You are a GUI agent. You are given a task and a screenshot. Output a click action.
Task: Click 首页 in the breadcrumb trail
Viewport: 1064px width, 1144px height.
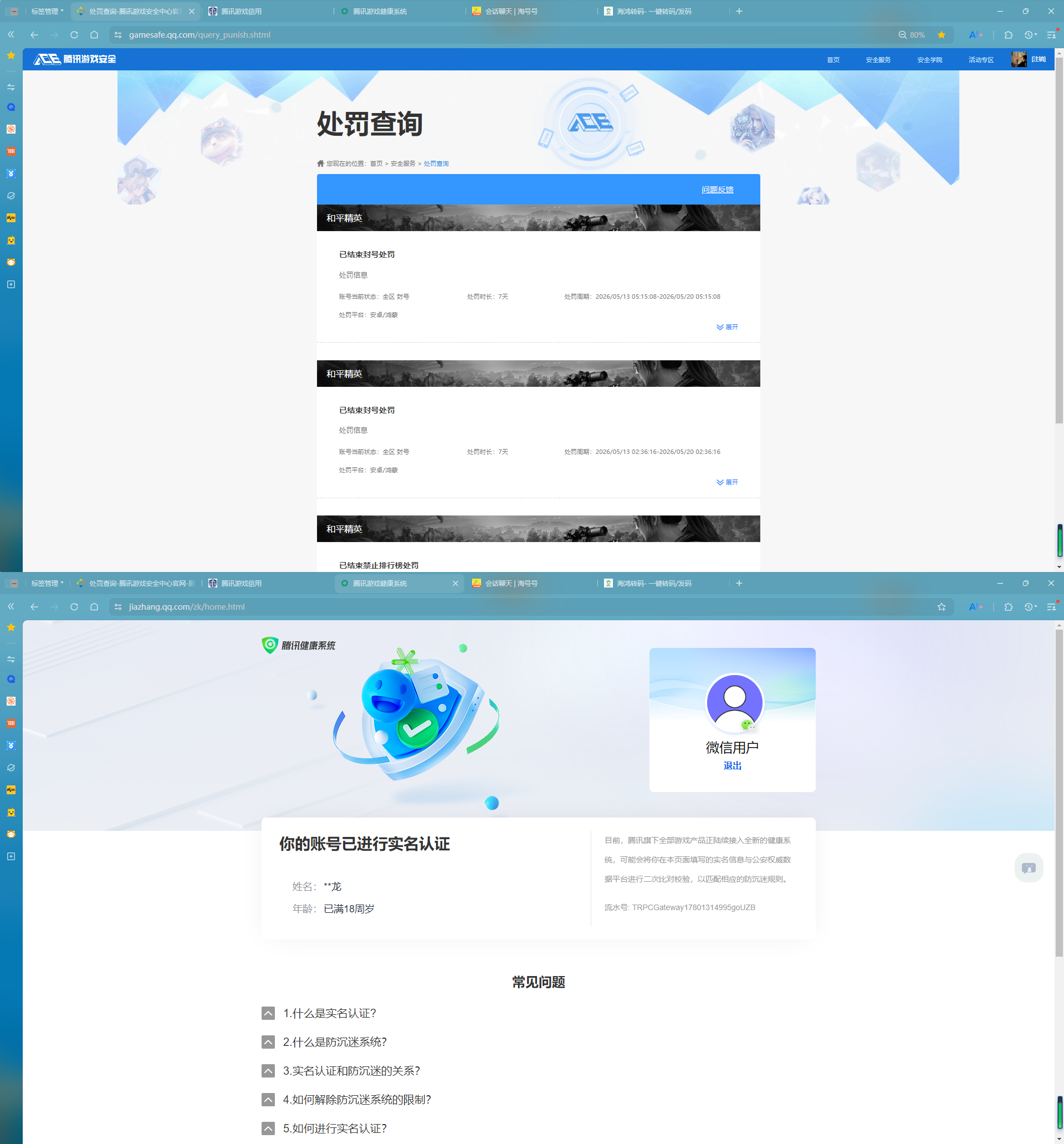[376, 164]
